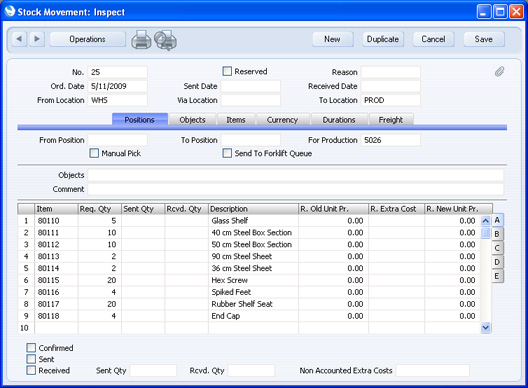The width and height of the screenshot is (528, 388).
Task: Tick the Confirmed checkbox
Action: click(x=31, y=348)
